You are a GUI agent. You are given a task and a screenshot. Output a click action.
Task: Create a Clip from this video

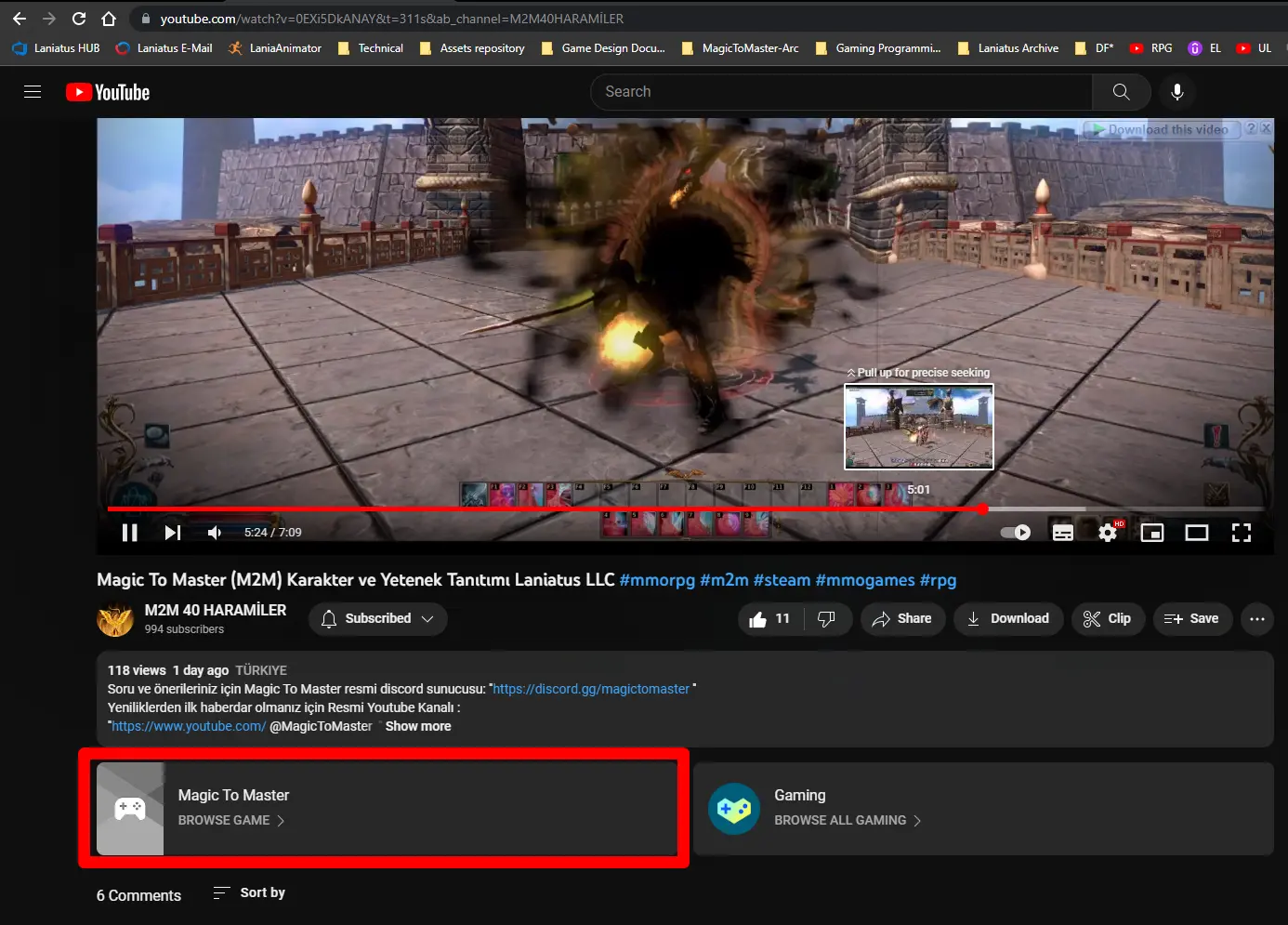pyautogui.click(x=1108, y=619)
